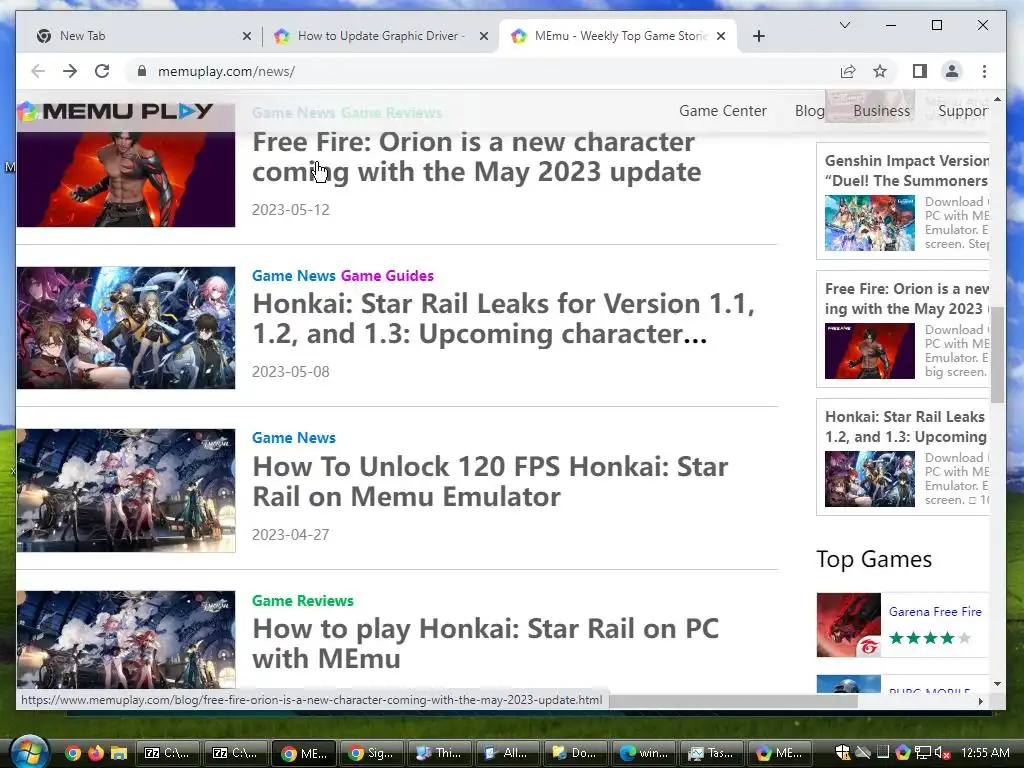Viewport: 1024px width, 768px height.
Task: Switch to the Thi... taskbar window
Action: point(440,754)
